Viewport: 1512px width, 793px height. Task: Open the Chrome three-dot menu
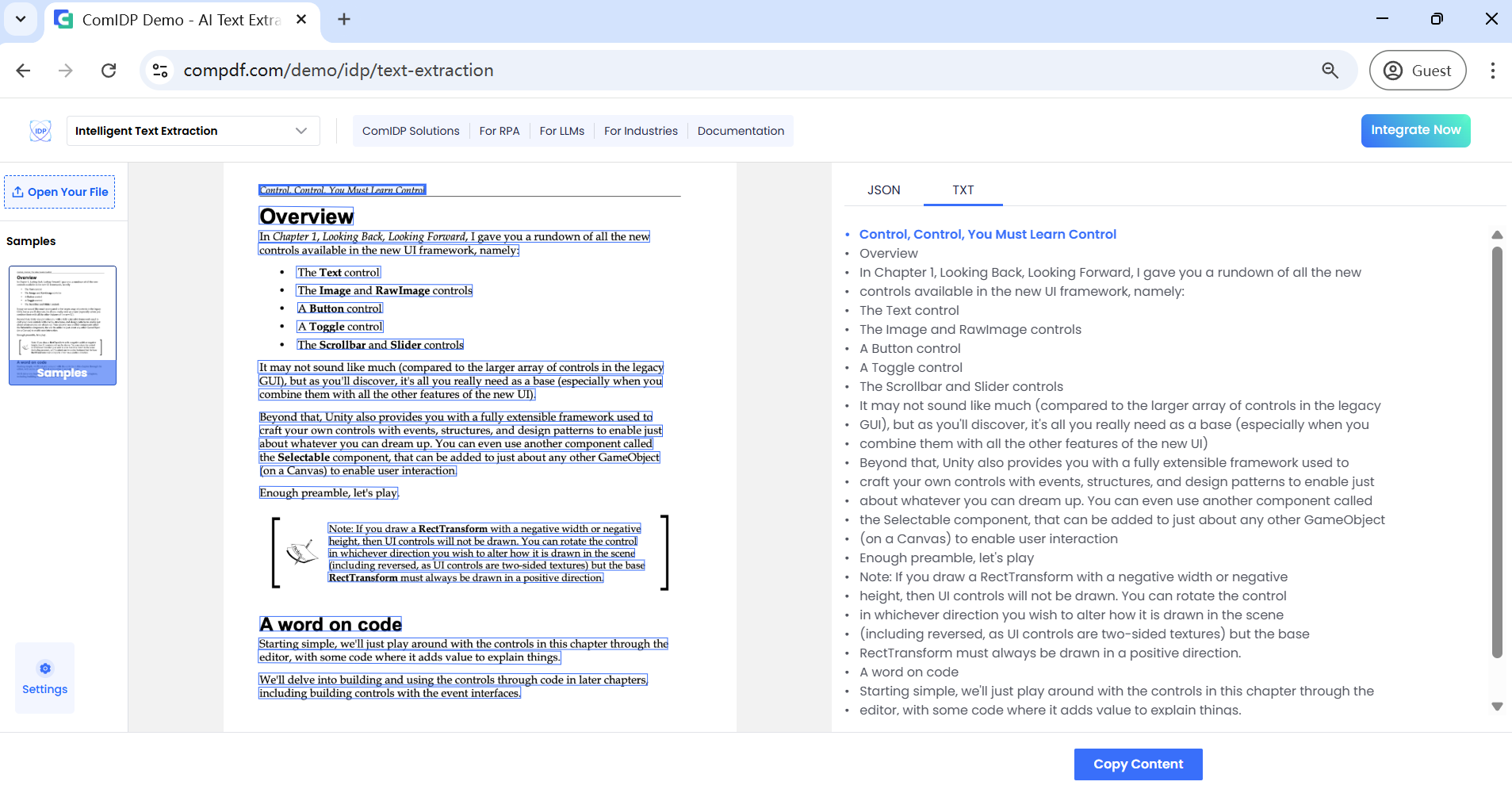[1492, 71]
